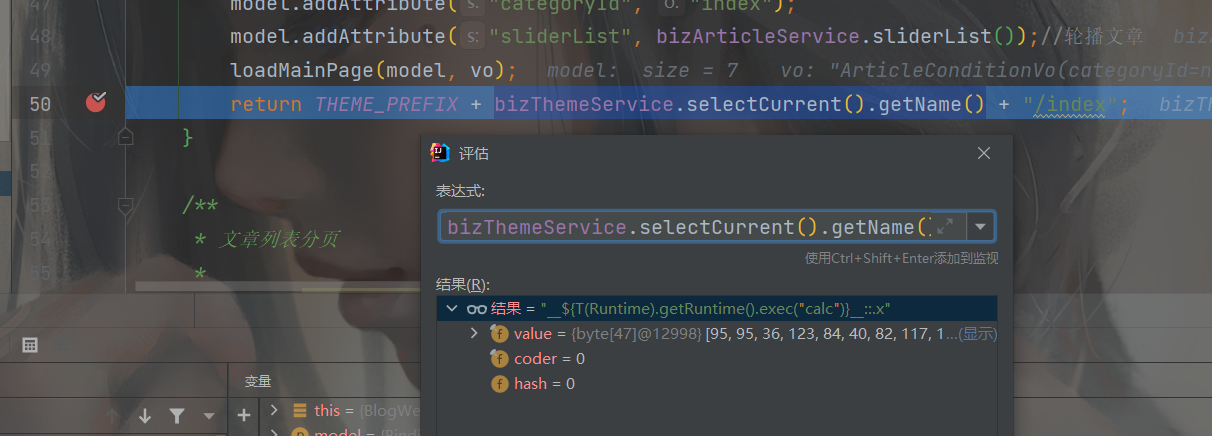The height and width of the screenshot is (436, 1212).
Task: Open the filter options dropdown caret
Action: (x=208, y=416)
